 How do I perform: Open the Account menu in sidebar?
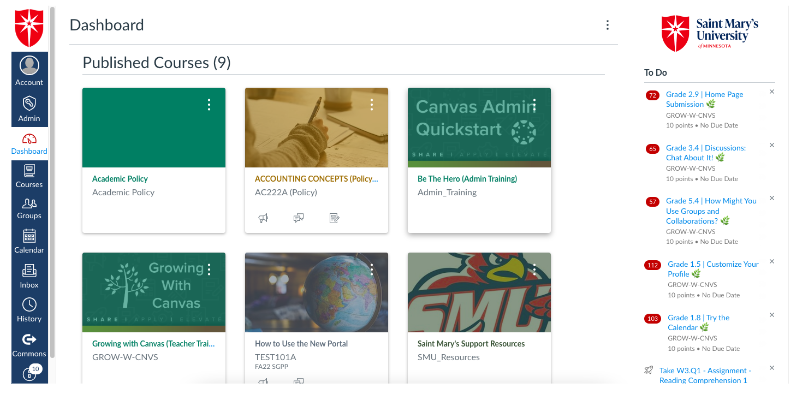coord(29,70)
